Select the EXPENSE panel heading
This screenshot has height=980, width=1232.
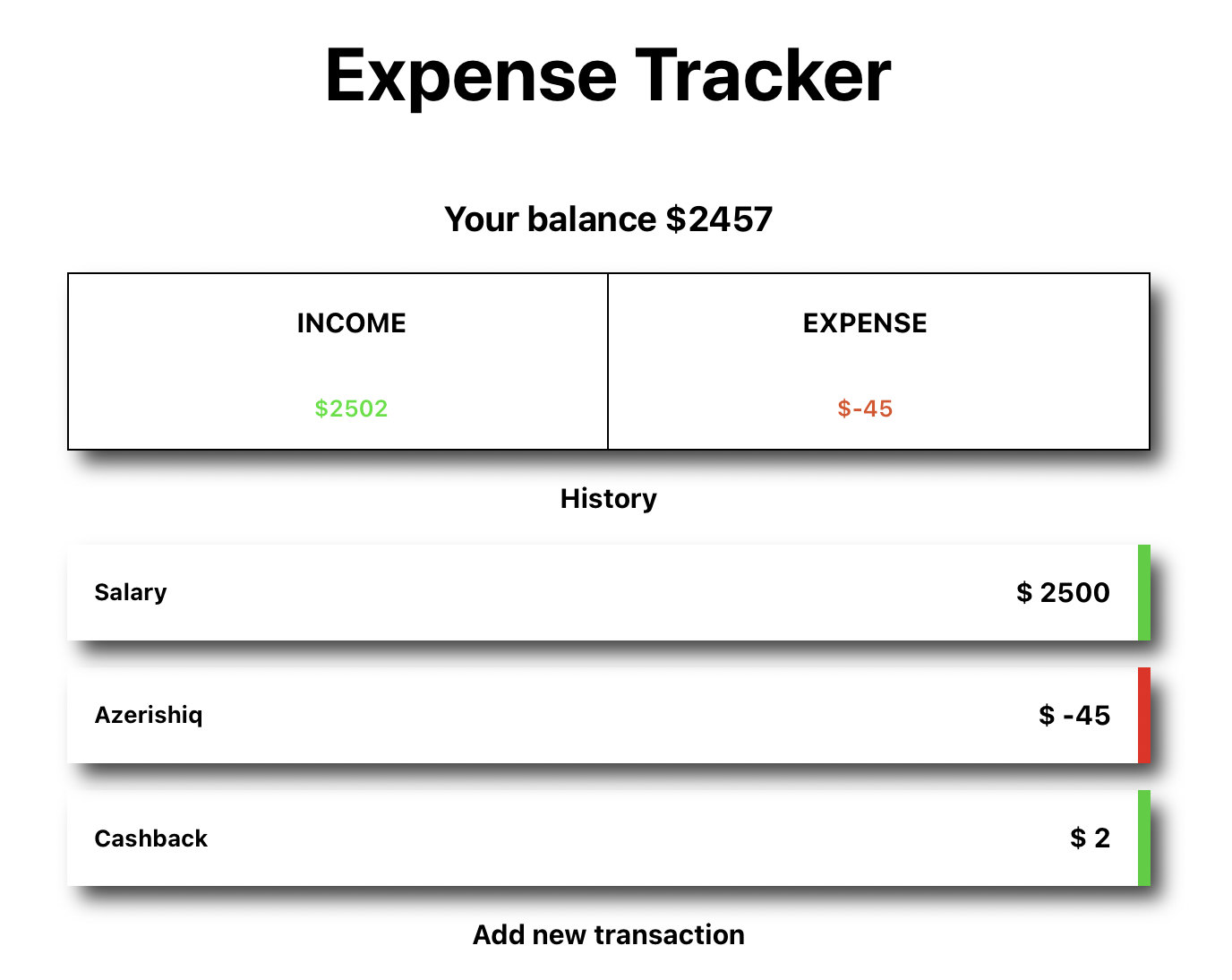click(x=864, y=322)
